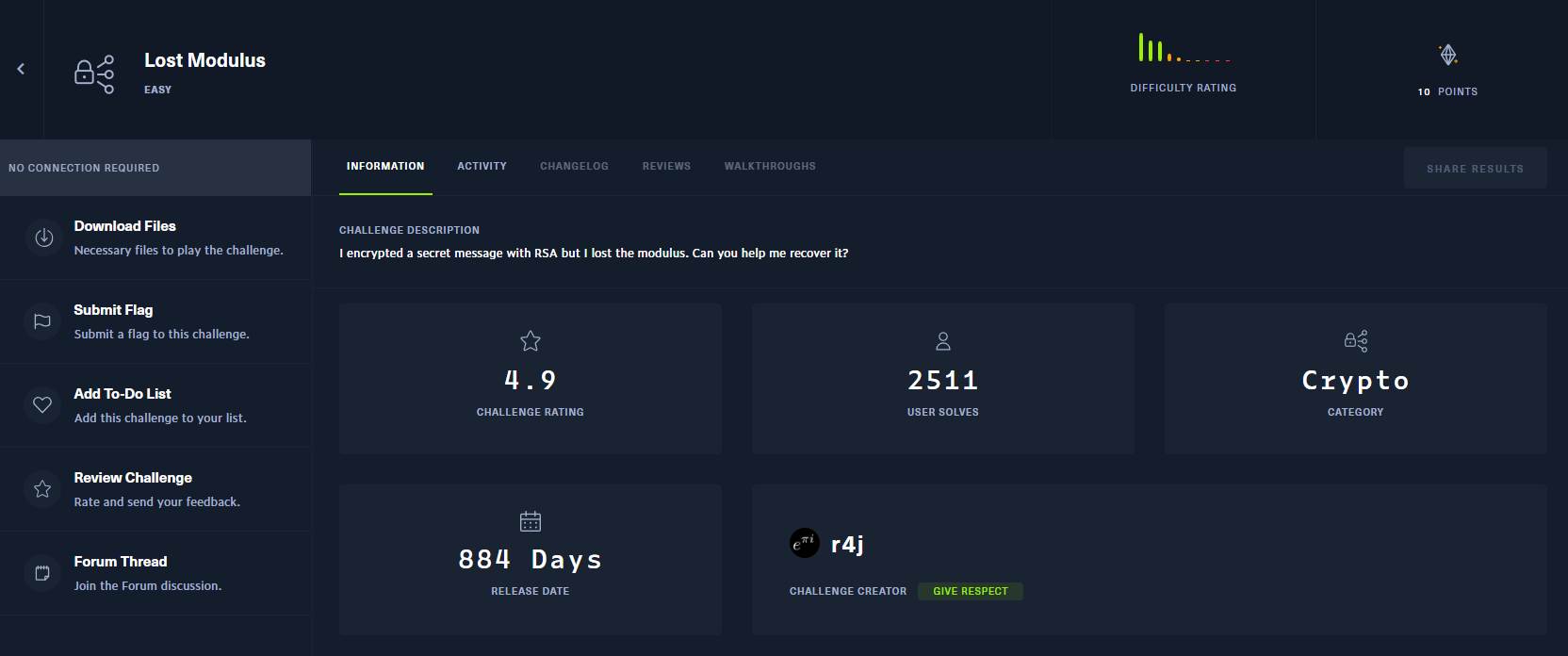The height and width of the screenshot is (656, 1568).
Task: Click the r4j creator avatar
Action: 804,543
